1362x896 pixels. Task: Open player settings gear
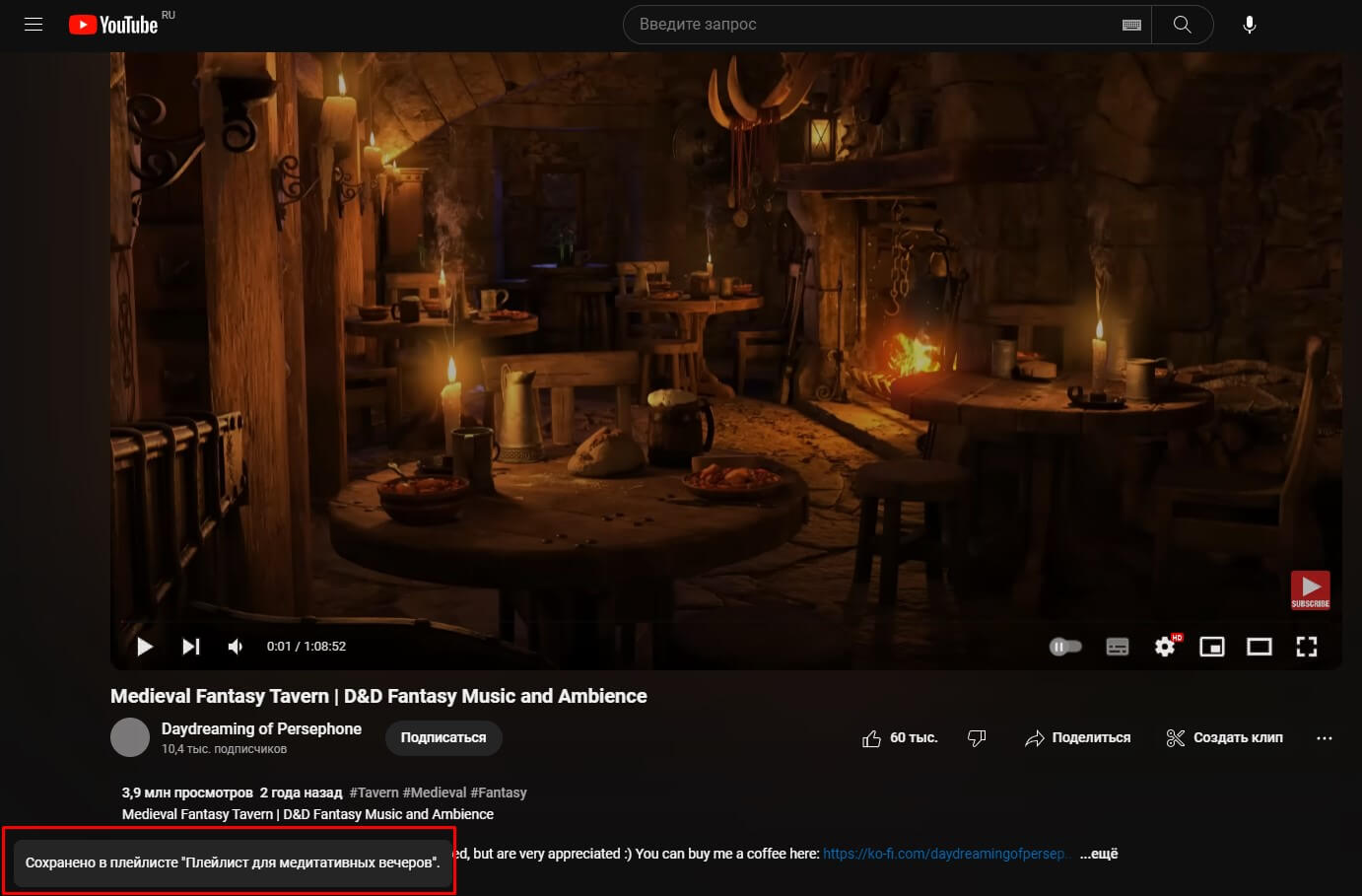[x=1165, y=647]
